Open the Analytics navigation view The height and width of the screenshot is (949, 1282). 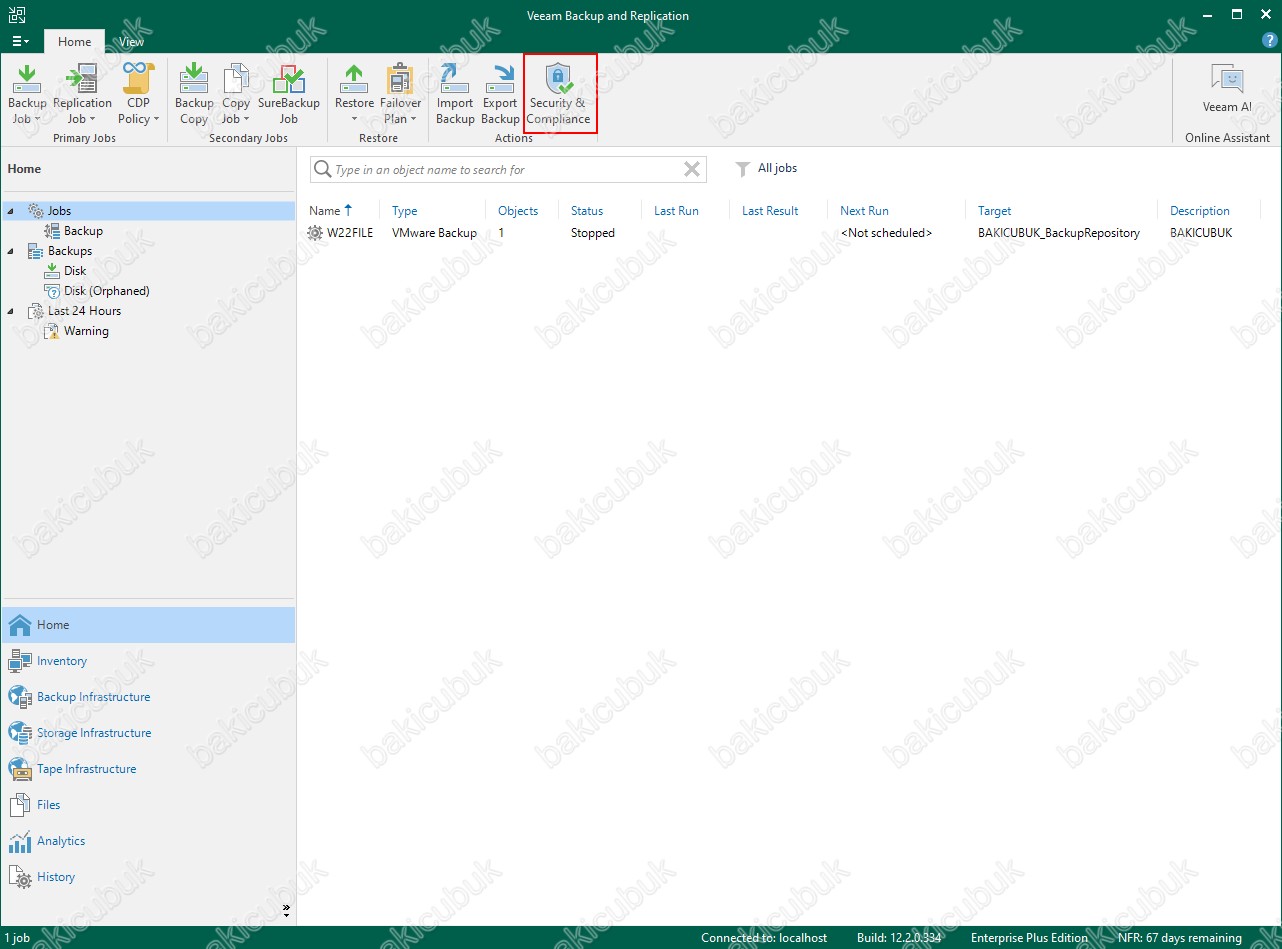(148, 841)
